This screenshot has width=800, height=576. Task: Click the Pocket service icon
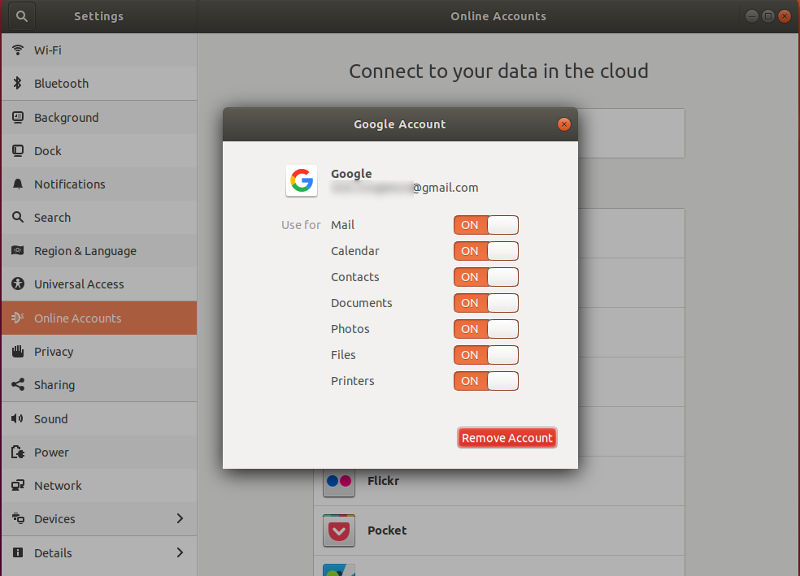[x=338, y=530]
